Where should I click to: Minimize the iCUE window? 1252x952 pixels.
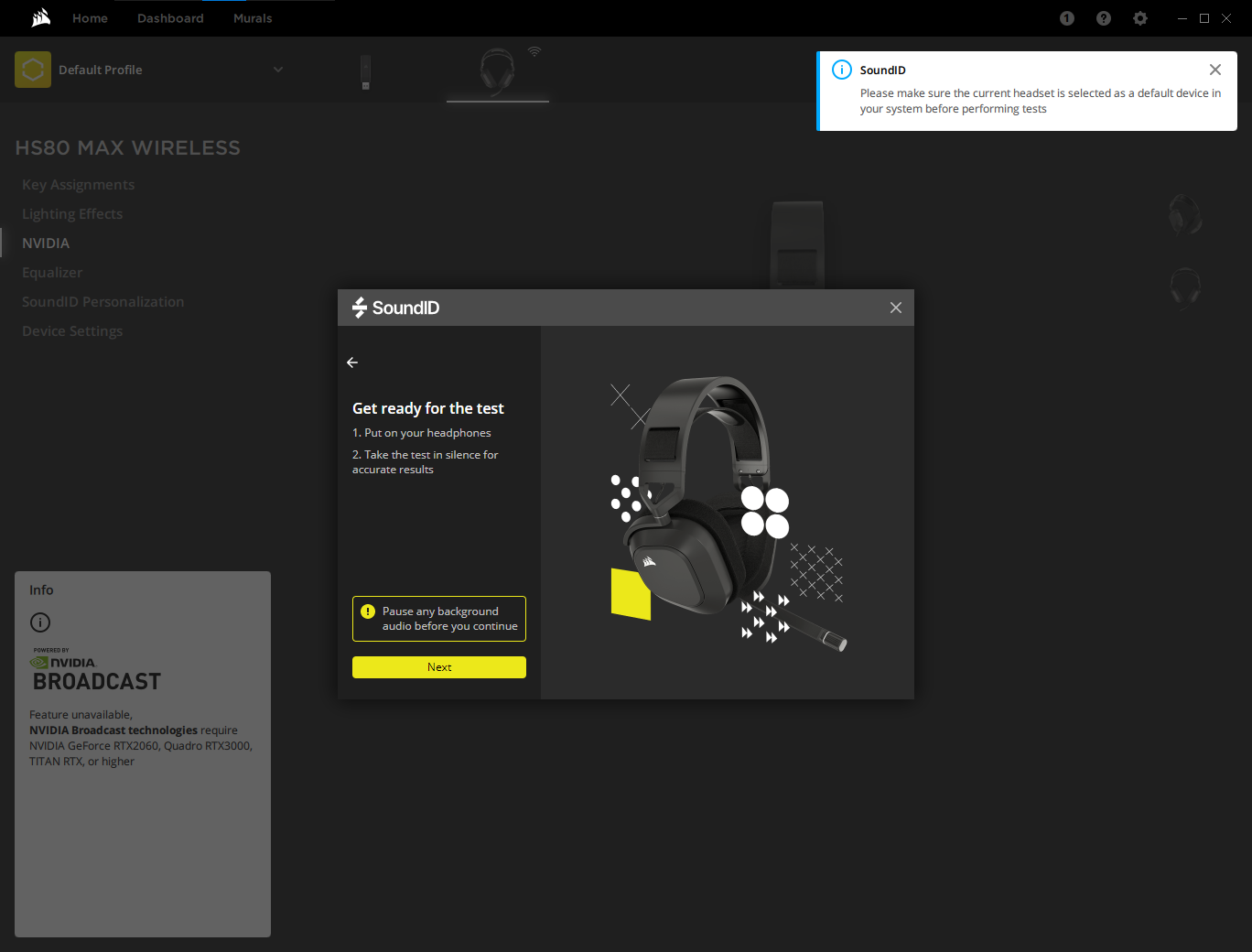pyautogui.click(x=1182, y=18)
